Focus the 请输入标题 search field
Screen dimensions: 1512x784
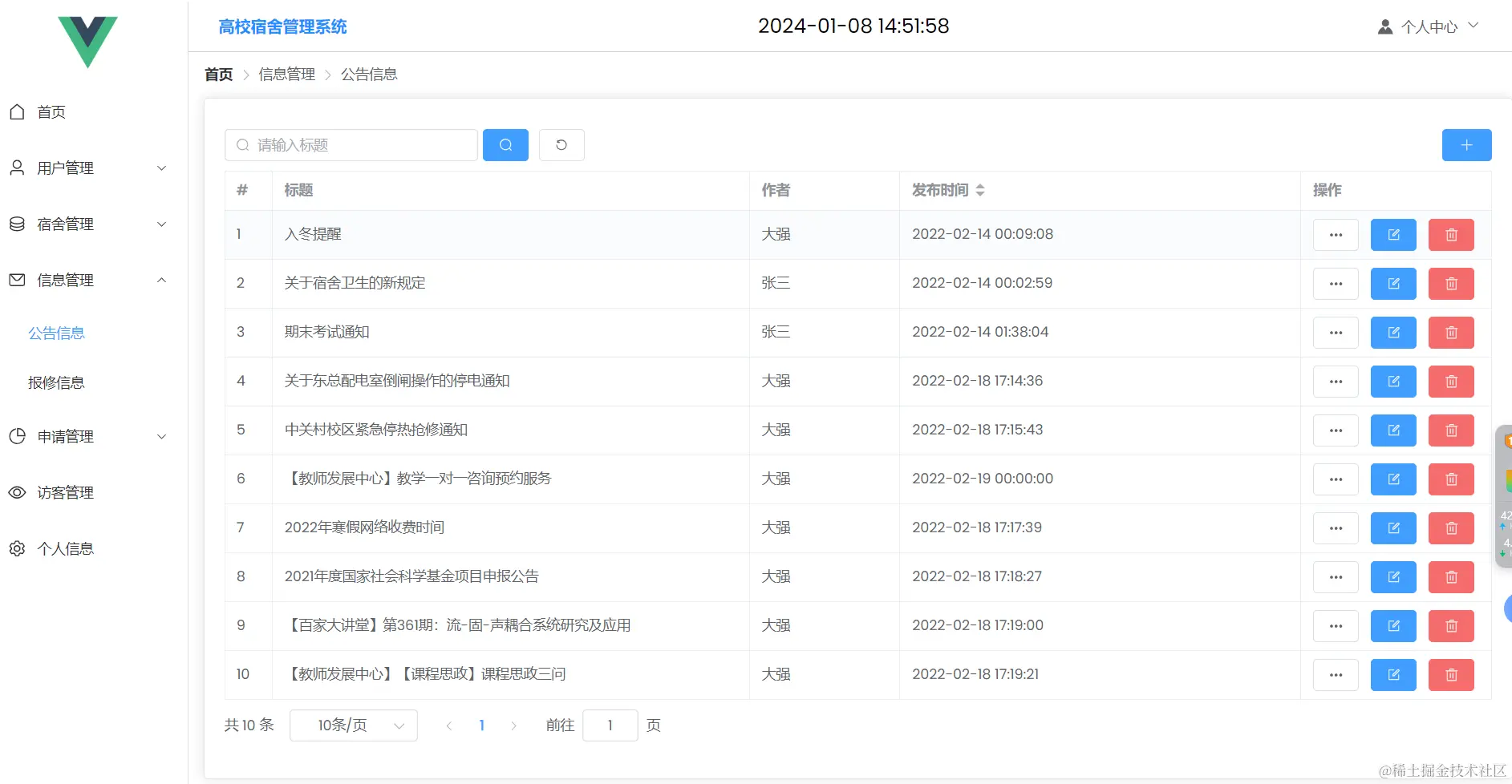point(351,145)
